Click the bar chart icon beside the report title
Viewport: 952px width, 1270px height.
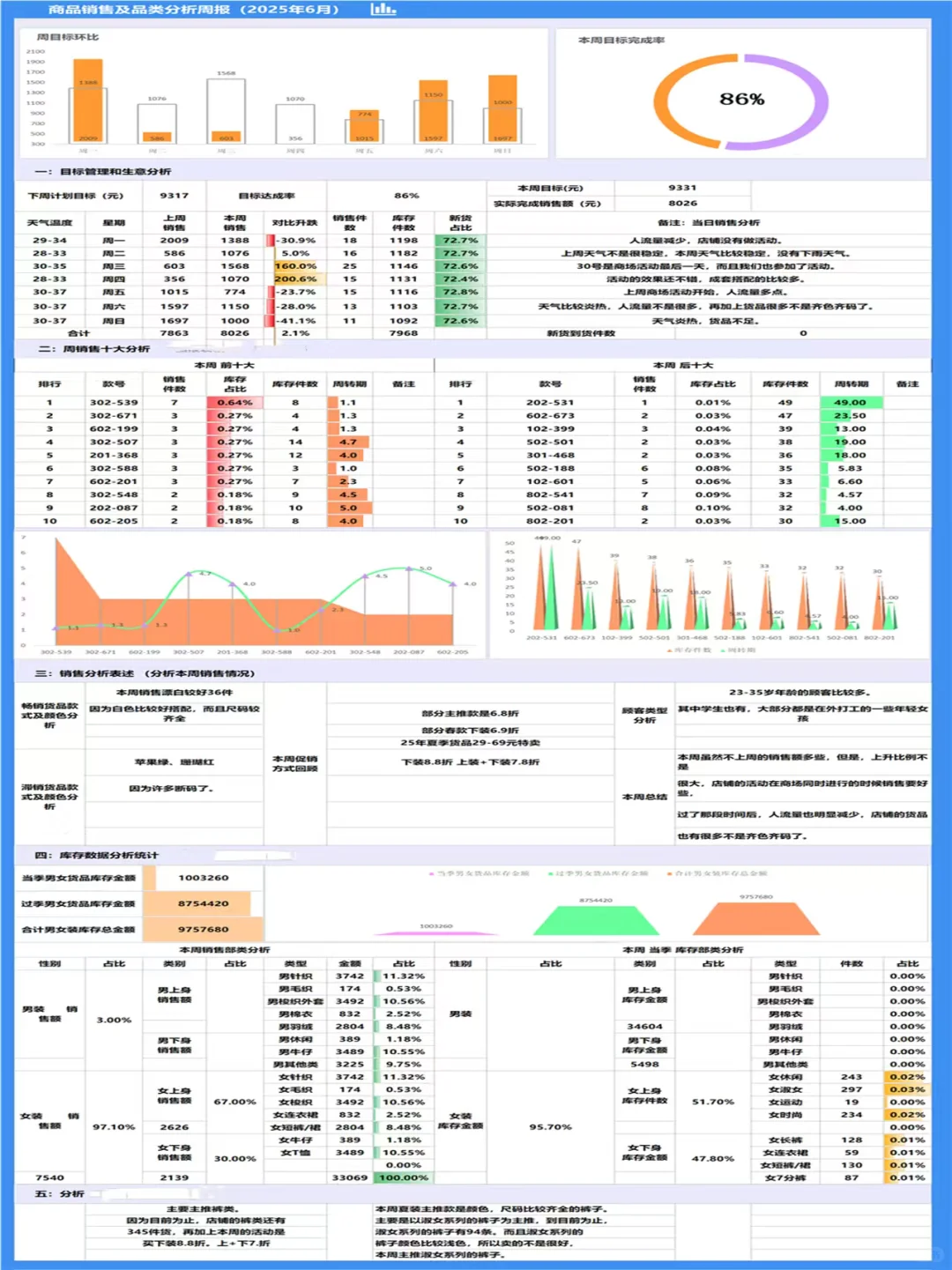point(383,9)
